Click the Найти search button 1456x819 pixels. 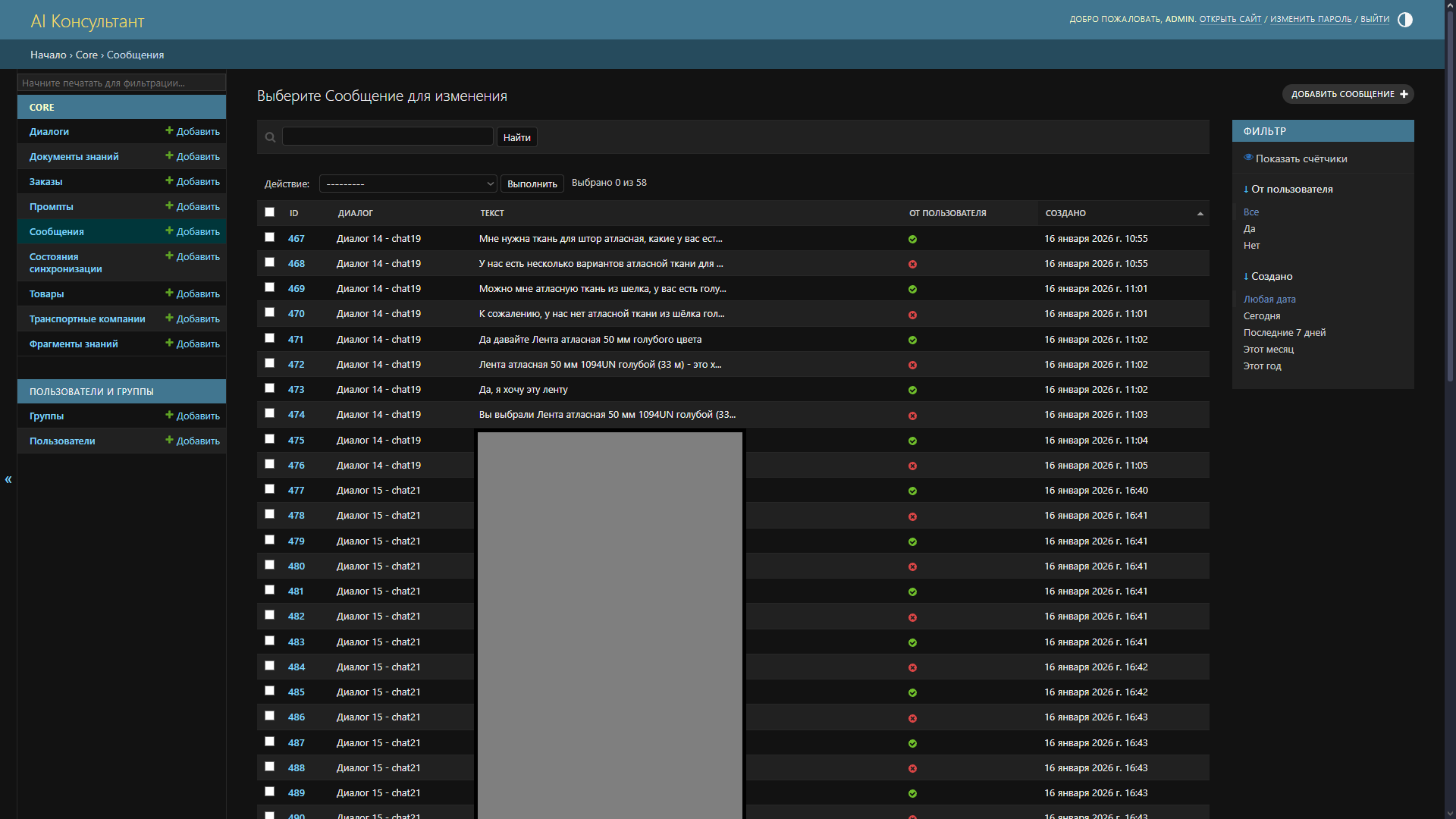pos(517,137)
